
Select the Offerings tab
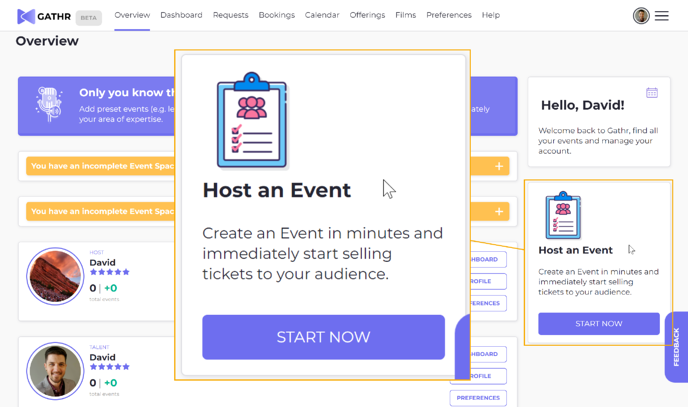pos(367,15)
